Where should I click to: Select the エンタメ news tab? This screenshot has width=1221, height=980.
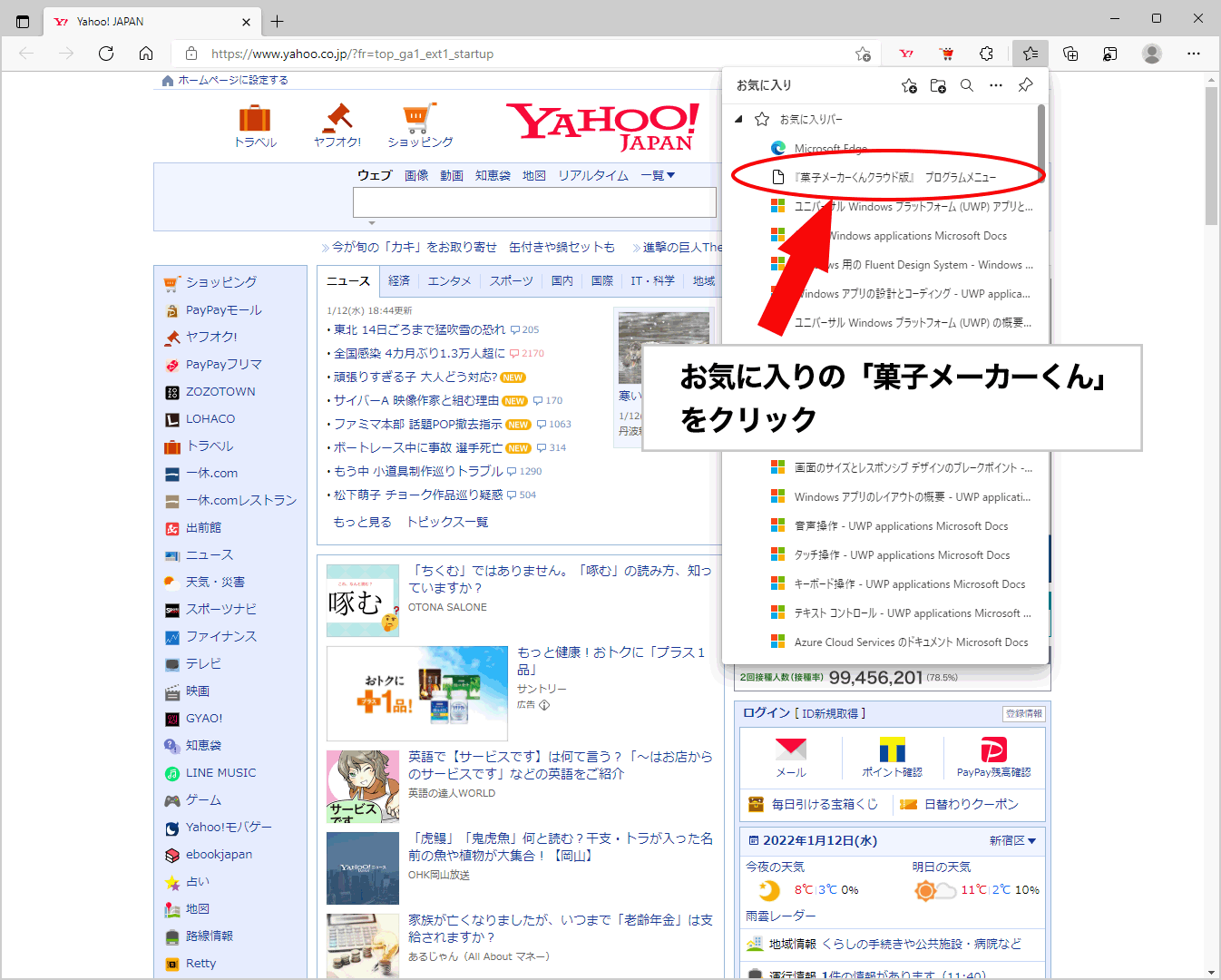450,280
